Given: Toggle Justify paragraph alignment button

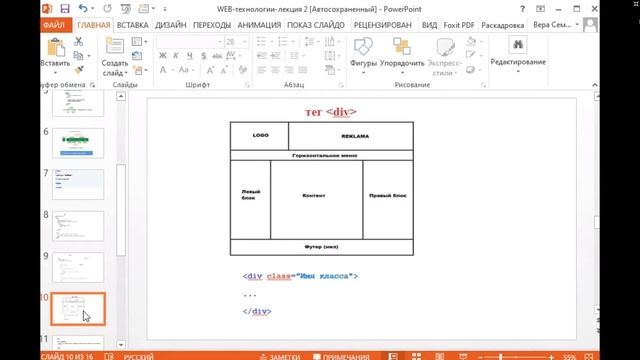Looking at the screenshot, I should [x=302, y=70].
